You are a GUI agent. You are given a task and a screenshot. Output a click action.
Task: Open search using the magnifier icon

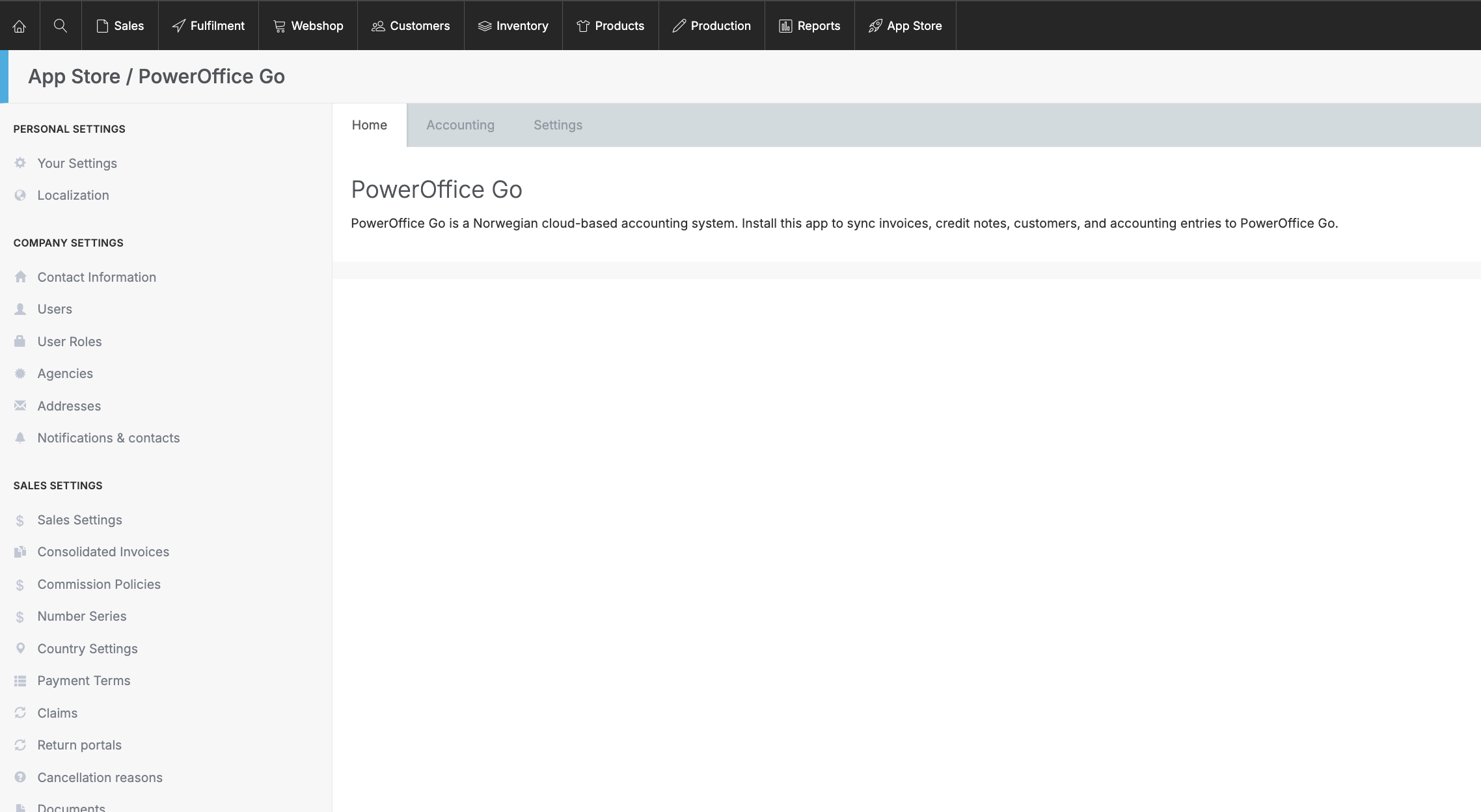(x=61, y=25)
